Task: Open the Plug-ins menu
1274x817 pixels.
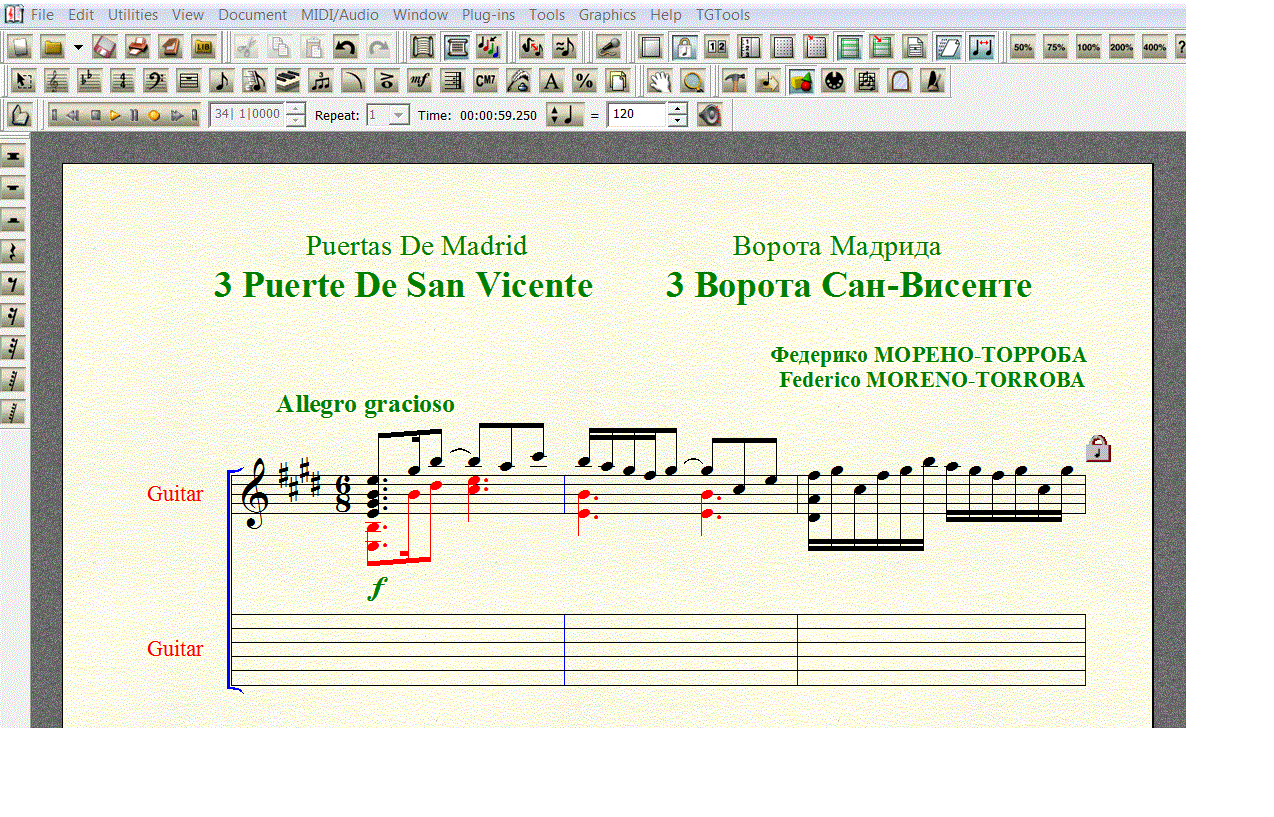Action: pyautogui.click(x=488, y=15)
